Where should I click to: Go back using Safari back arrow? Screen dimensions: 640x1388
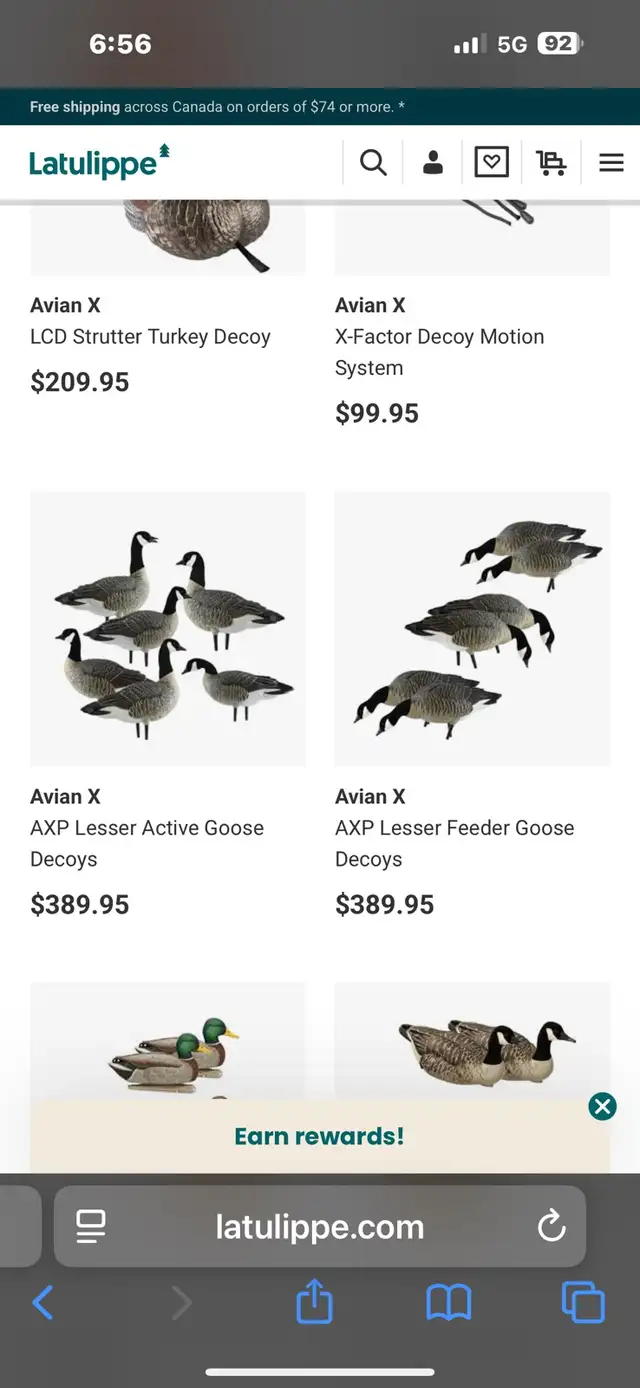pyautogui.click(x=43, y=1303)
